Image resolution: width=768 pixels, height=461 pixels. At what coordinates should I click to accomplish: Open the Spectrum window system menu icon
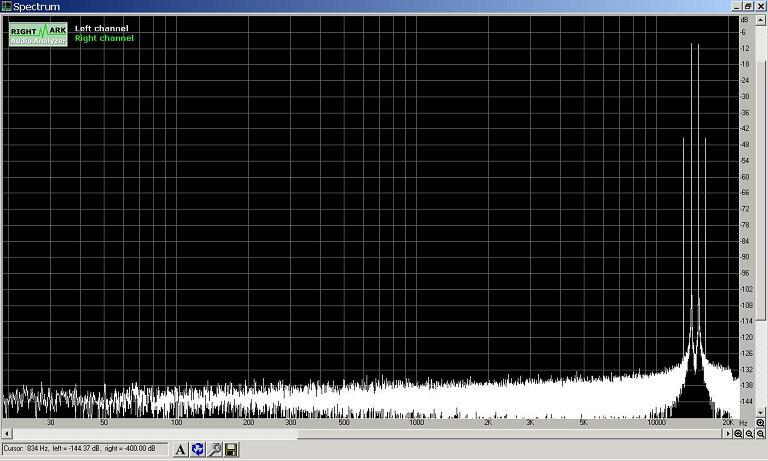point(7,6)
